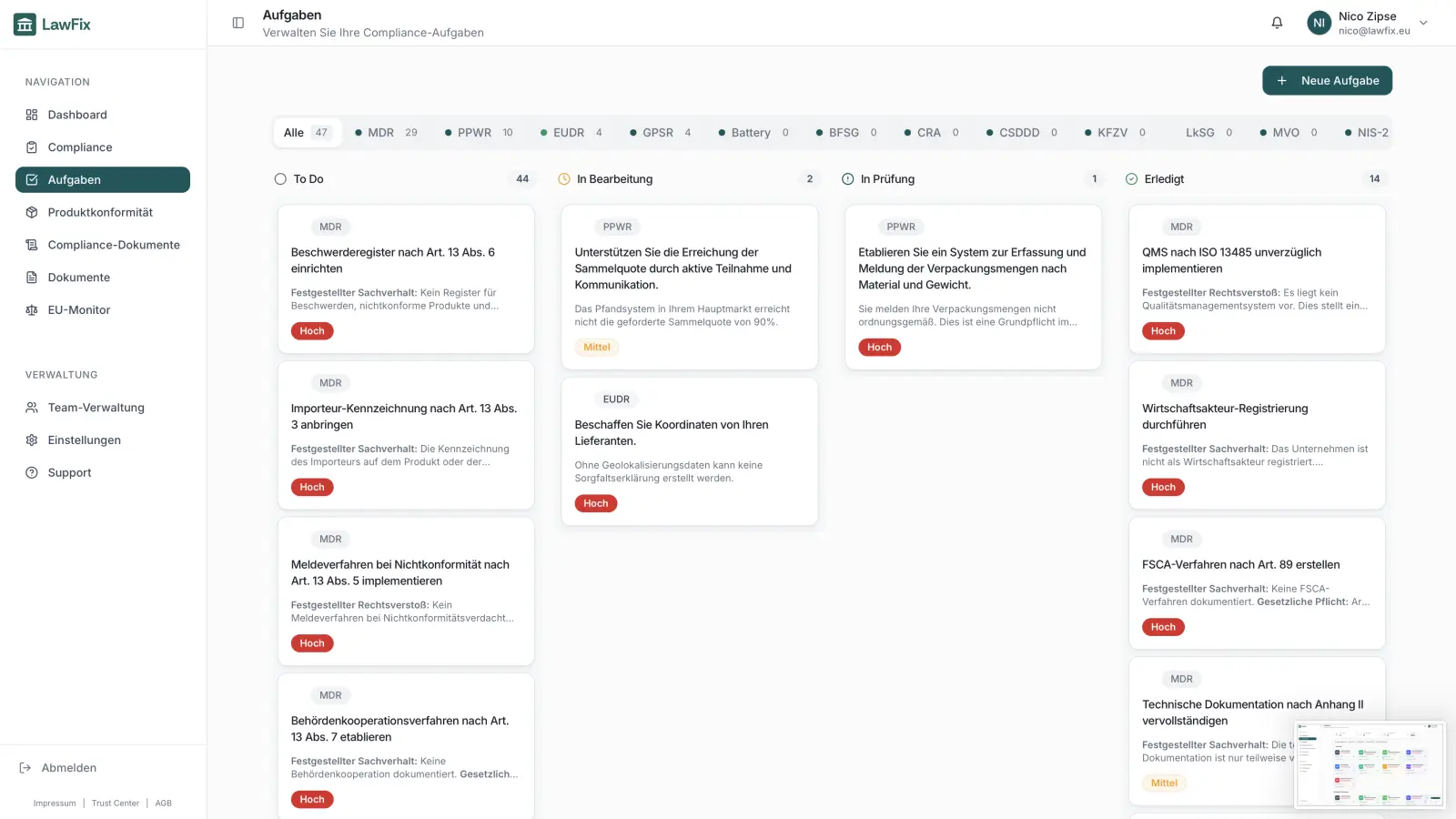Click the To Do column circle icon

280,179
